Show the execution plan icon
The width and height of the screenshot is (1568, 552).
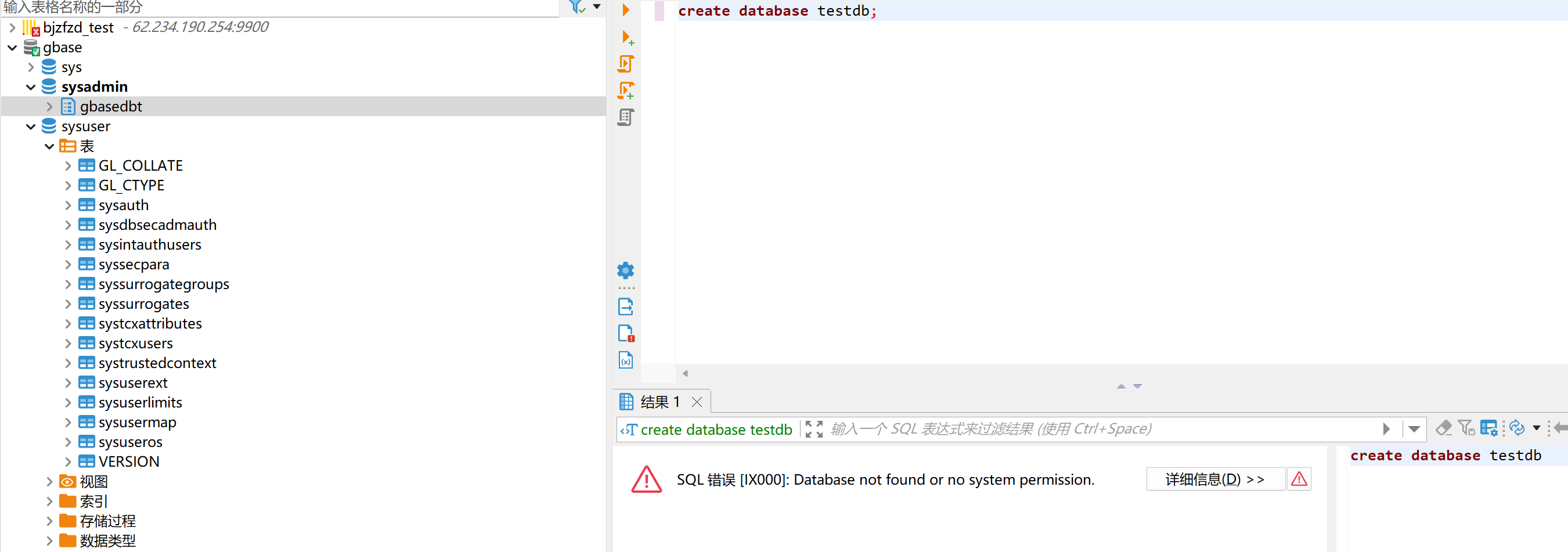coord(626,117)
